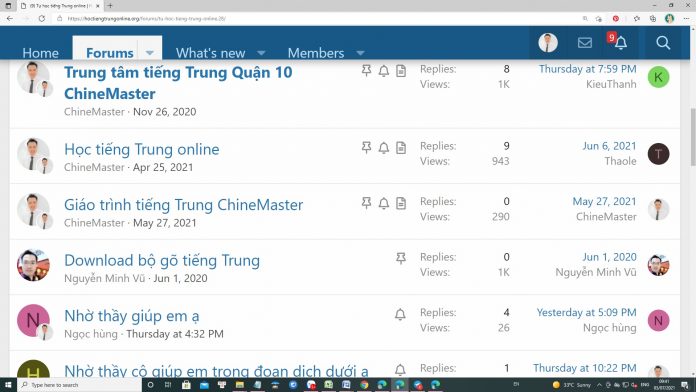This screenshot has width=696, height=392.
Task: Click last post date Thursday at 7:59 PM
Action: click(x=587, y=69)
